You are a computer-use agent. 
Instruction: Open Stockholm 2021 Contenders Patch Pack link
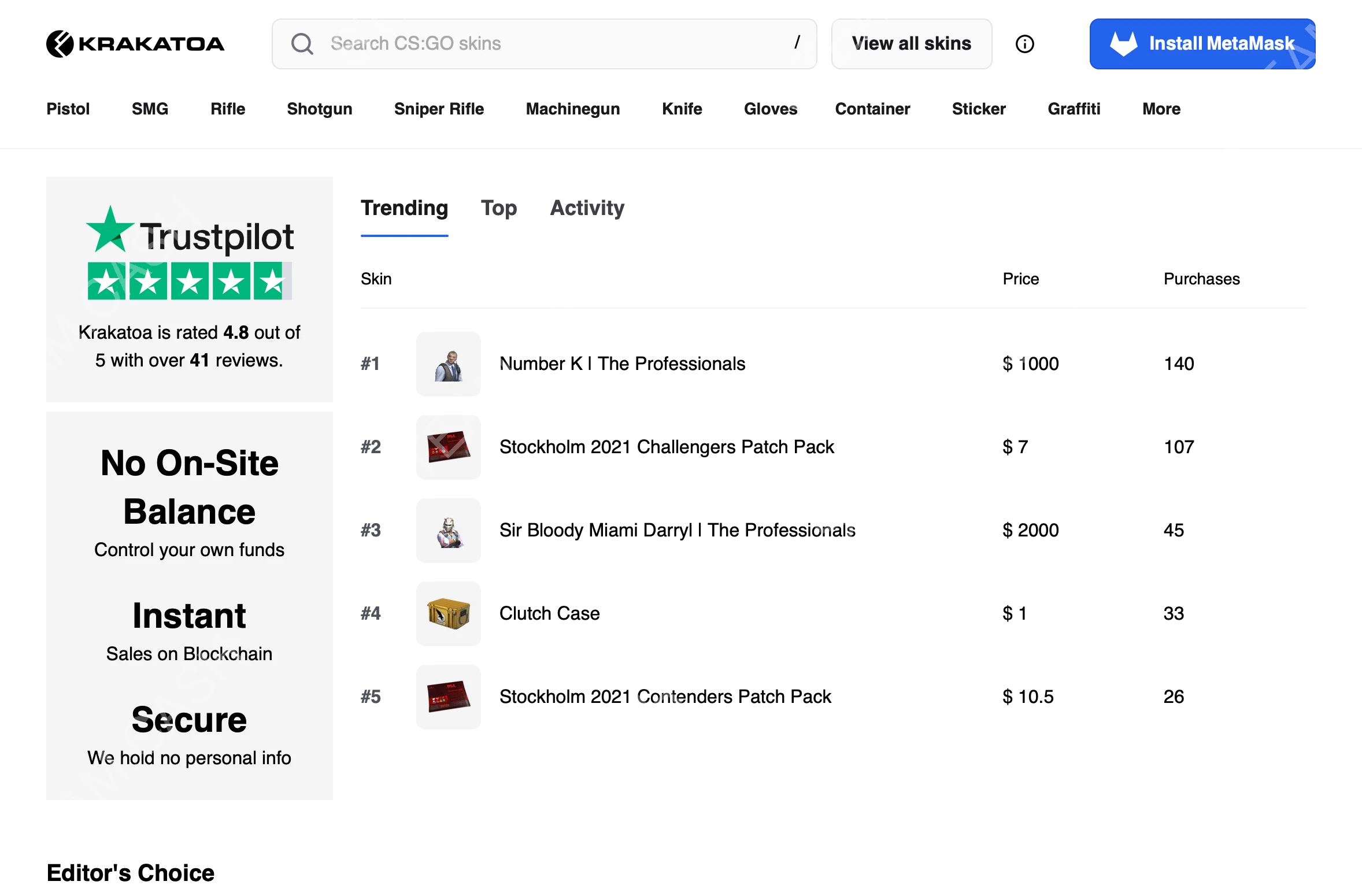click(665, 697)
